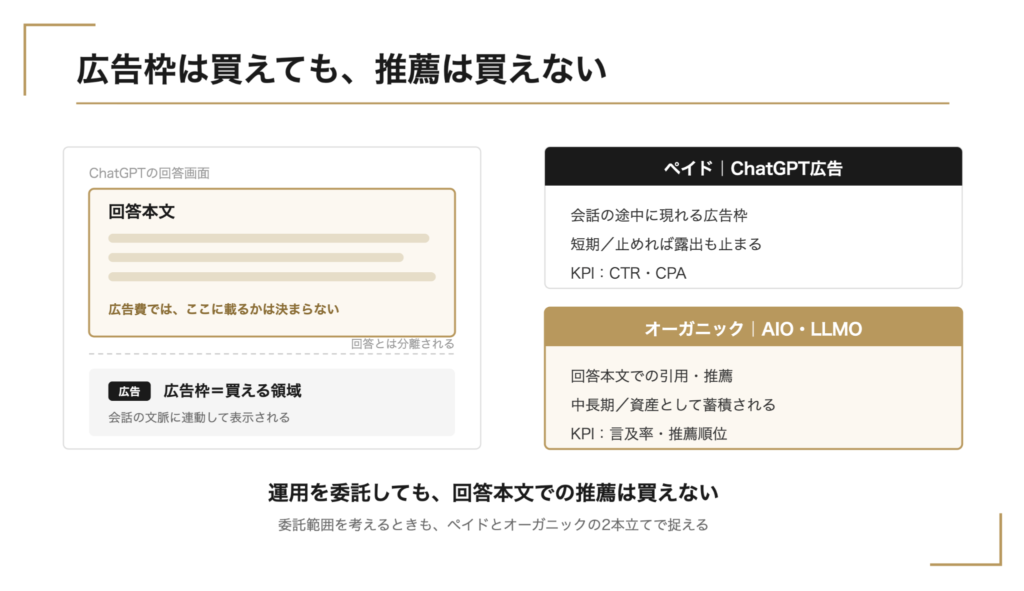Select the 回答本文 heading
The image size is (1024, 591).
click(x=142, y=212)
